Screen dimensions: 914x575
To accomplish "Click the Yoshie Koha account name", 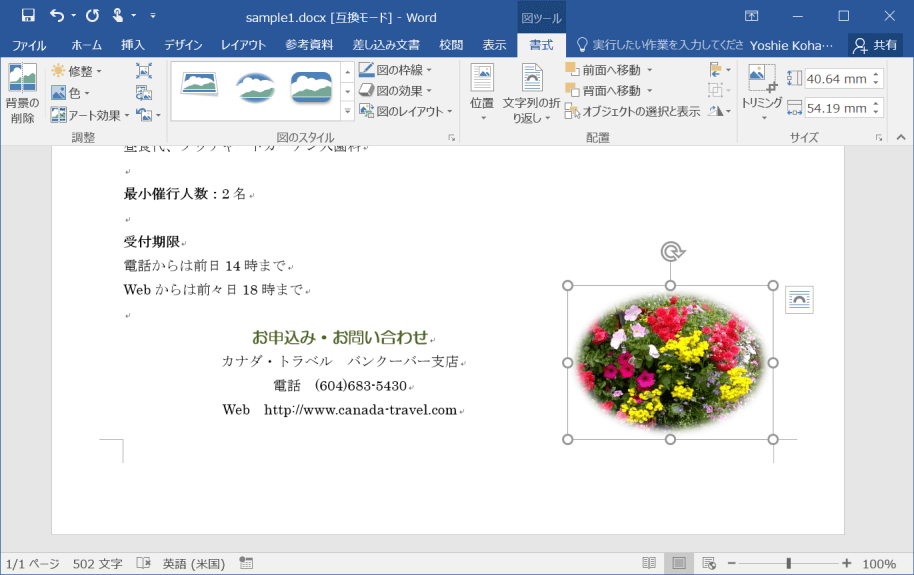I will 792,45.
